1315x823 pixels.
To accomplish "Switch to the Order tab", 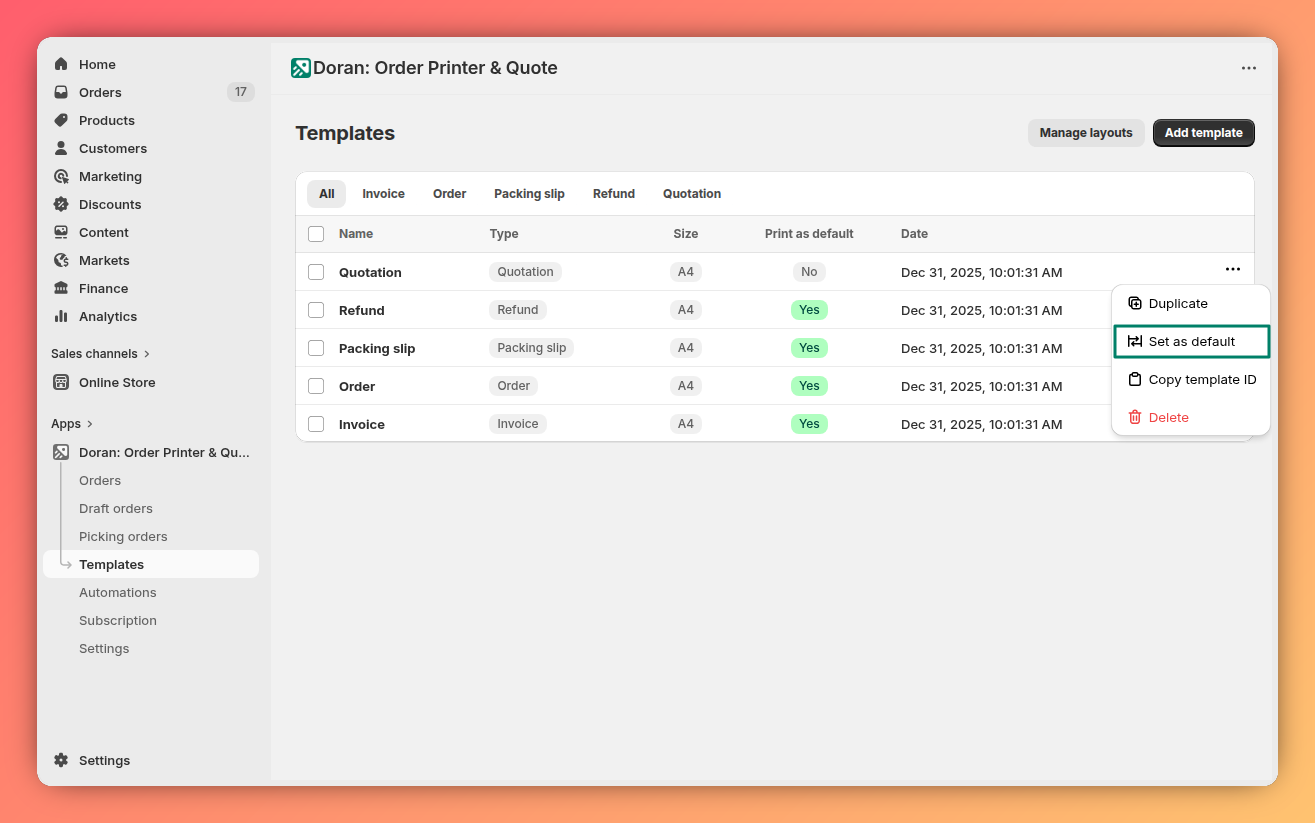I will pos(450,194).
